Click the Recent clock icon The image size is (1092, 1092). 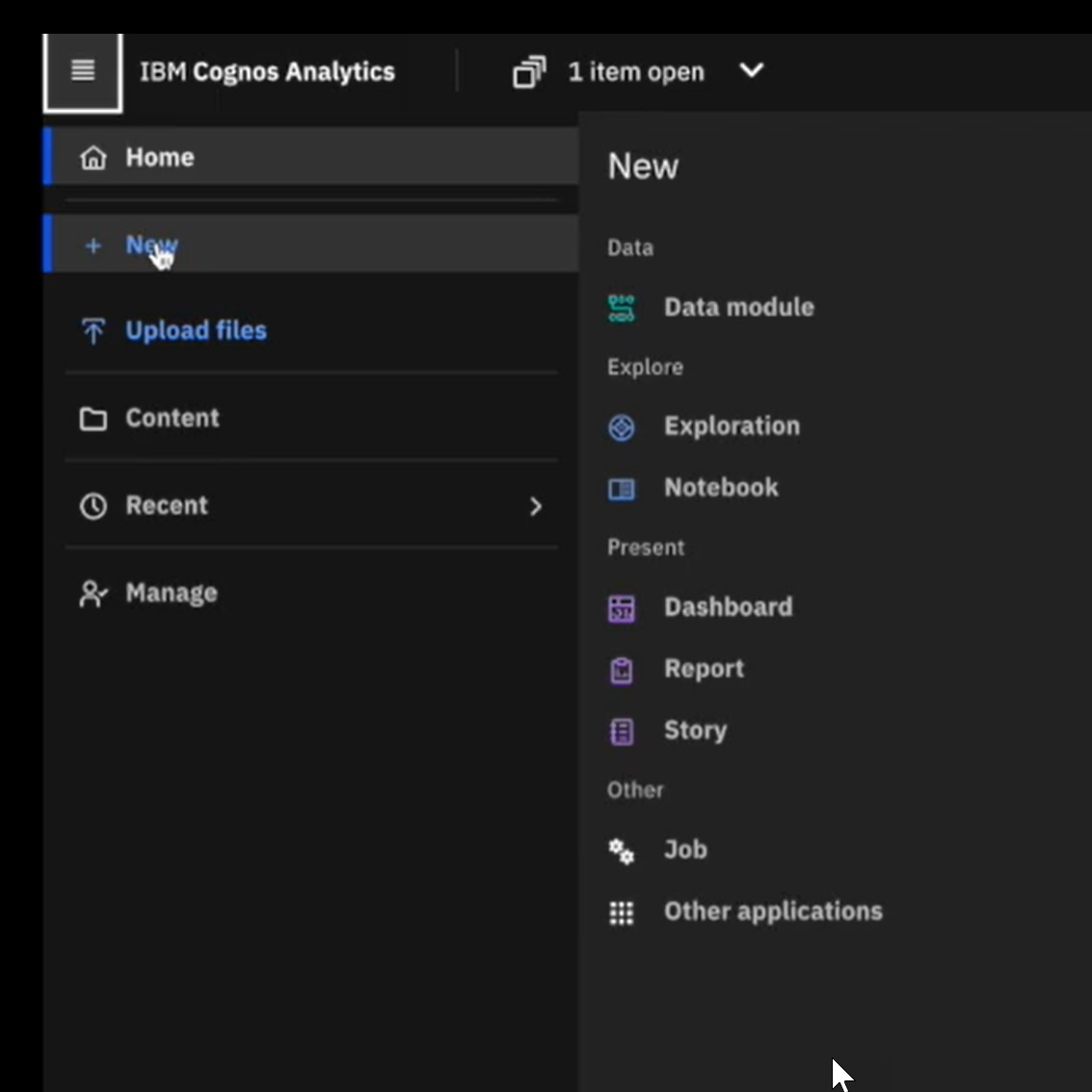(93, 506)
